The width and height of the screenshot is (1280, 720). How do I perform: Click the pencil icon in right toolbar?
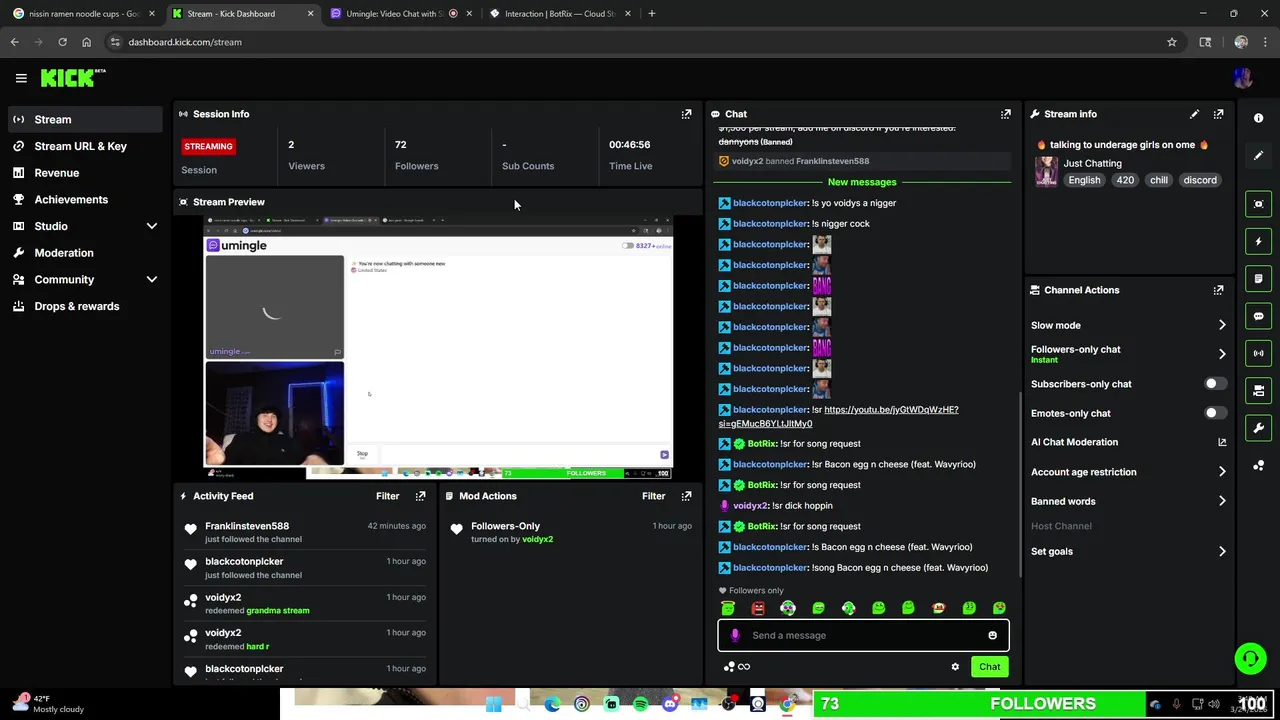point(1259,155)
